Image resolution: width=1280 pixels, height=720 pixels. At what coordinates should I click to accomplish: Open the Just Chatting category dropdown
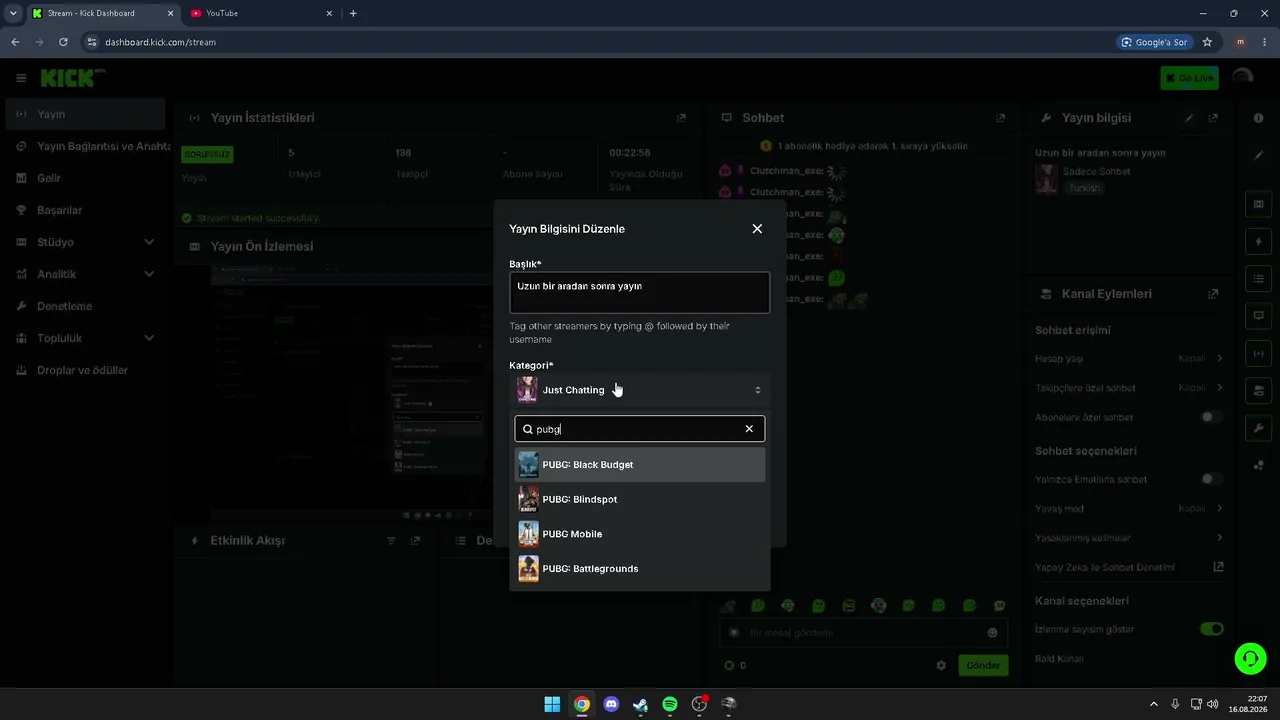point(640,390)
